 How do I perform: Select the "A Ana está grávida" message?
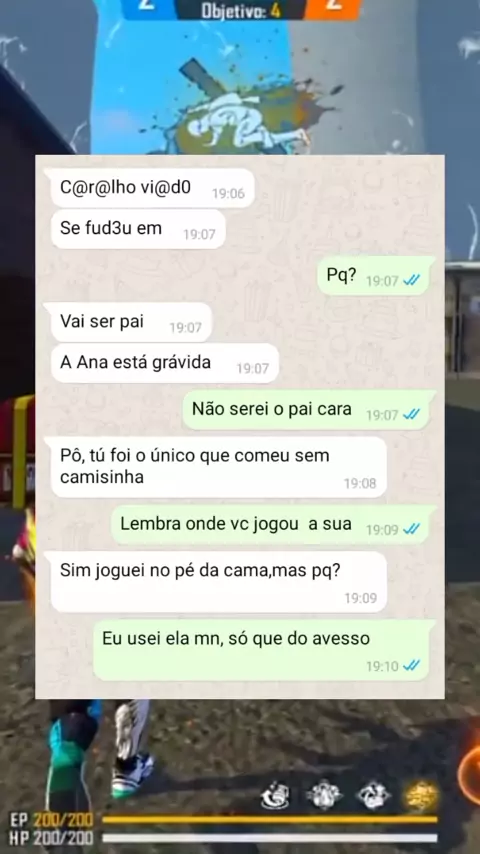165,363
